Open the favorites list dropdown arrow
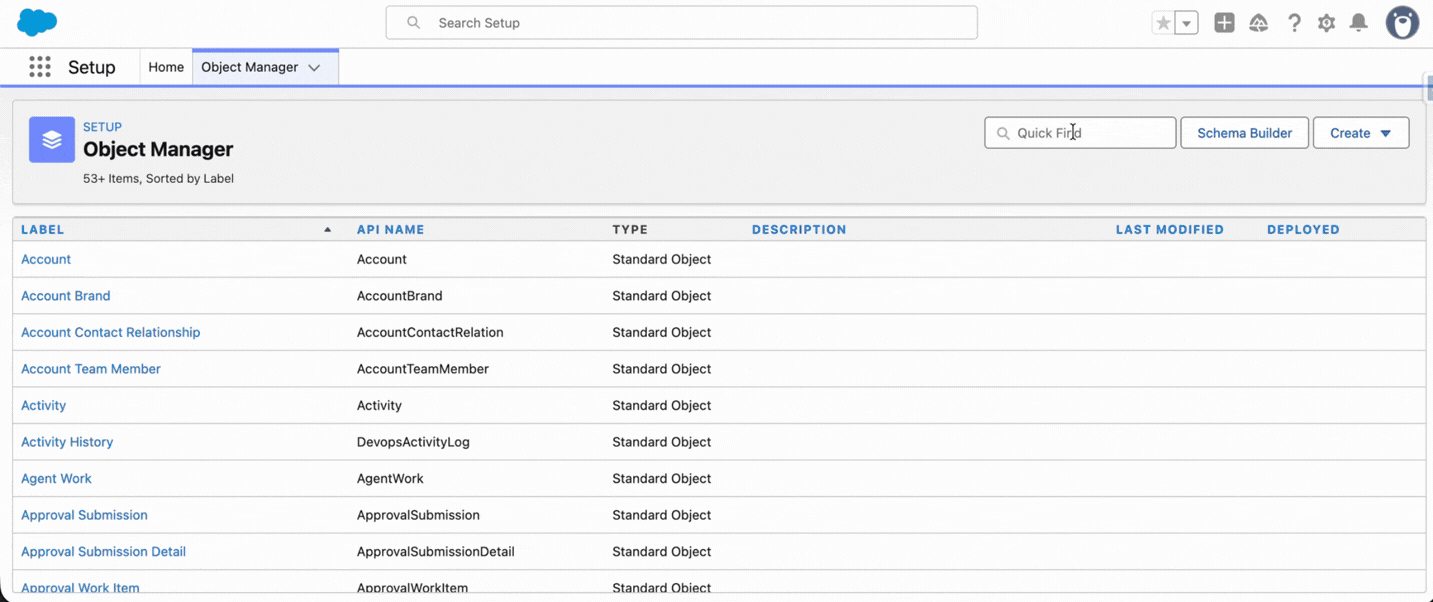 pos(1187,23)
